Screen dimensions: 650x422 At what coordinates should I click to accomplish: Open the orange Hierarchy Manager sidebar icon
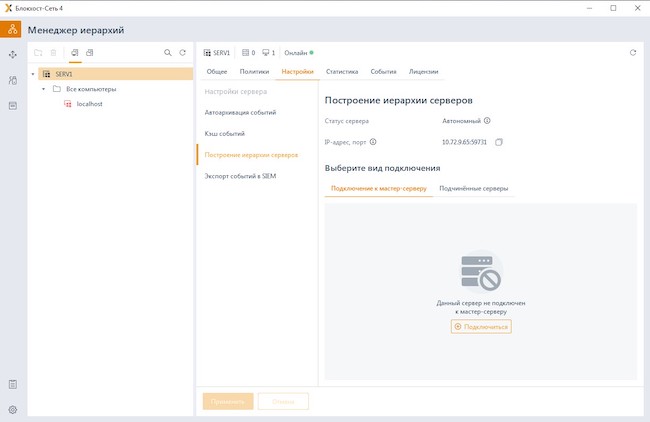pyautogui.click(x=11, y=29)
